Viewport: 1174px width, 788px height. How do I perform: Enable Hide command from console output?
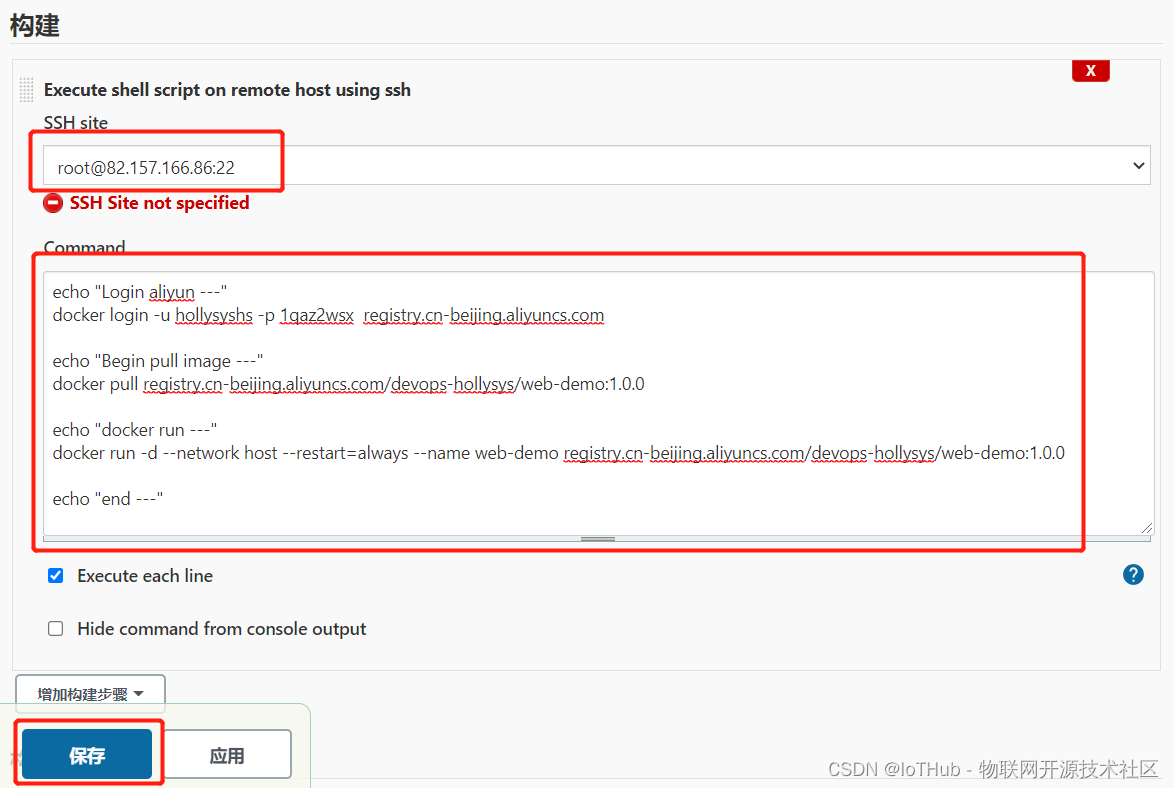[x=55, y=628]
